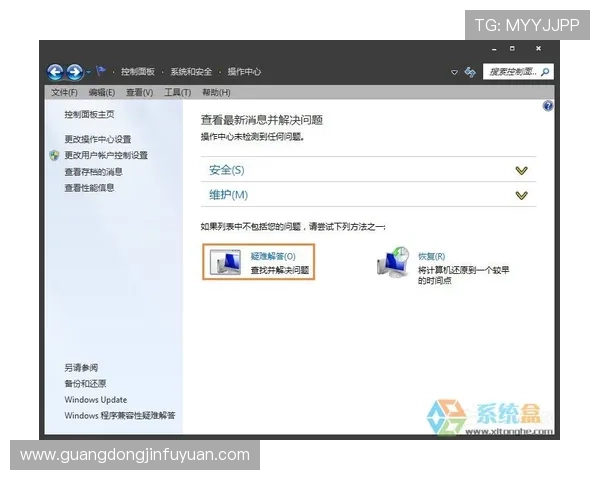Open 备份和还原 in the See also list
Image resolution: width=600 pixels, height=480 pixels.
[x=85, y=384]
